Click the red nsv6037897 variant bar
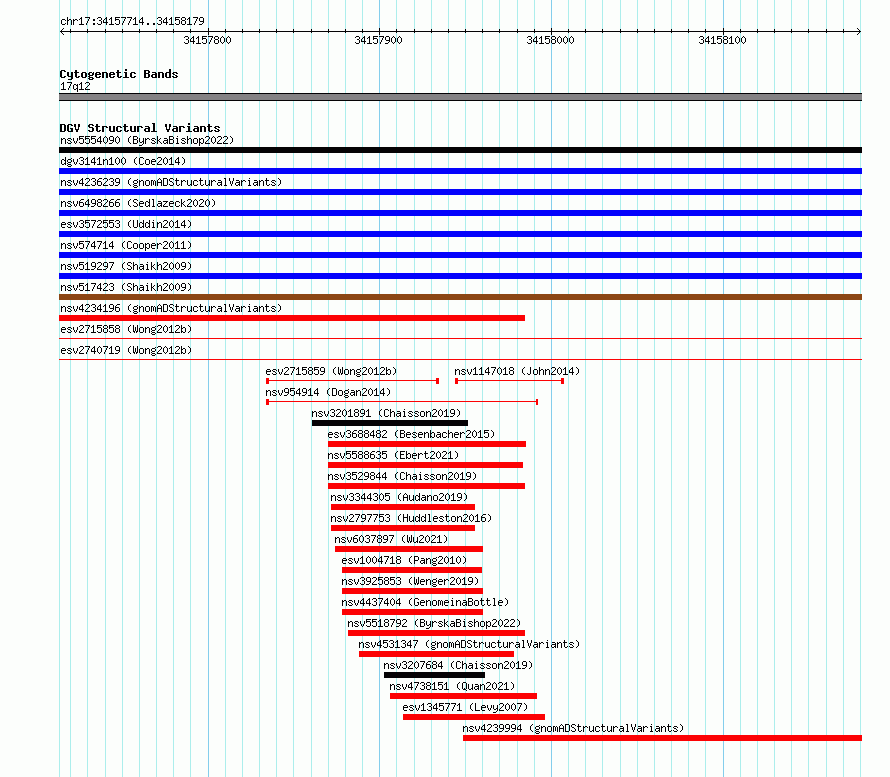Screen dimensions: 890x777 pyautogui.click(x=409, y=549)
